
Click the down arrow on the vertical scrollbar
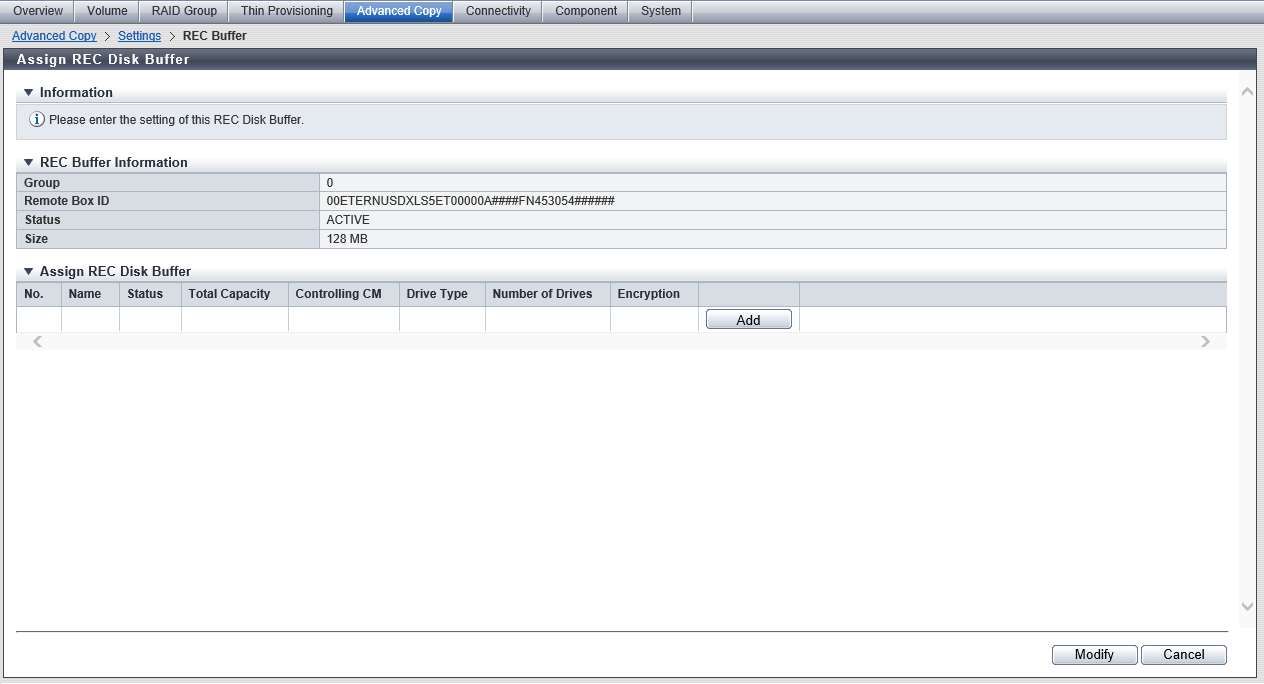pos(1247,606)
